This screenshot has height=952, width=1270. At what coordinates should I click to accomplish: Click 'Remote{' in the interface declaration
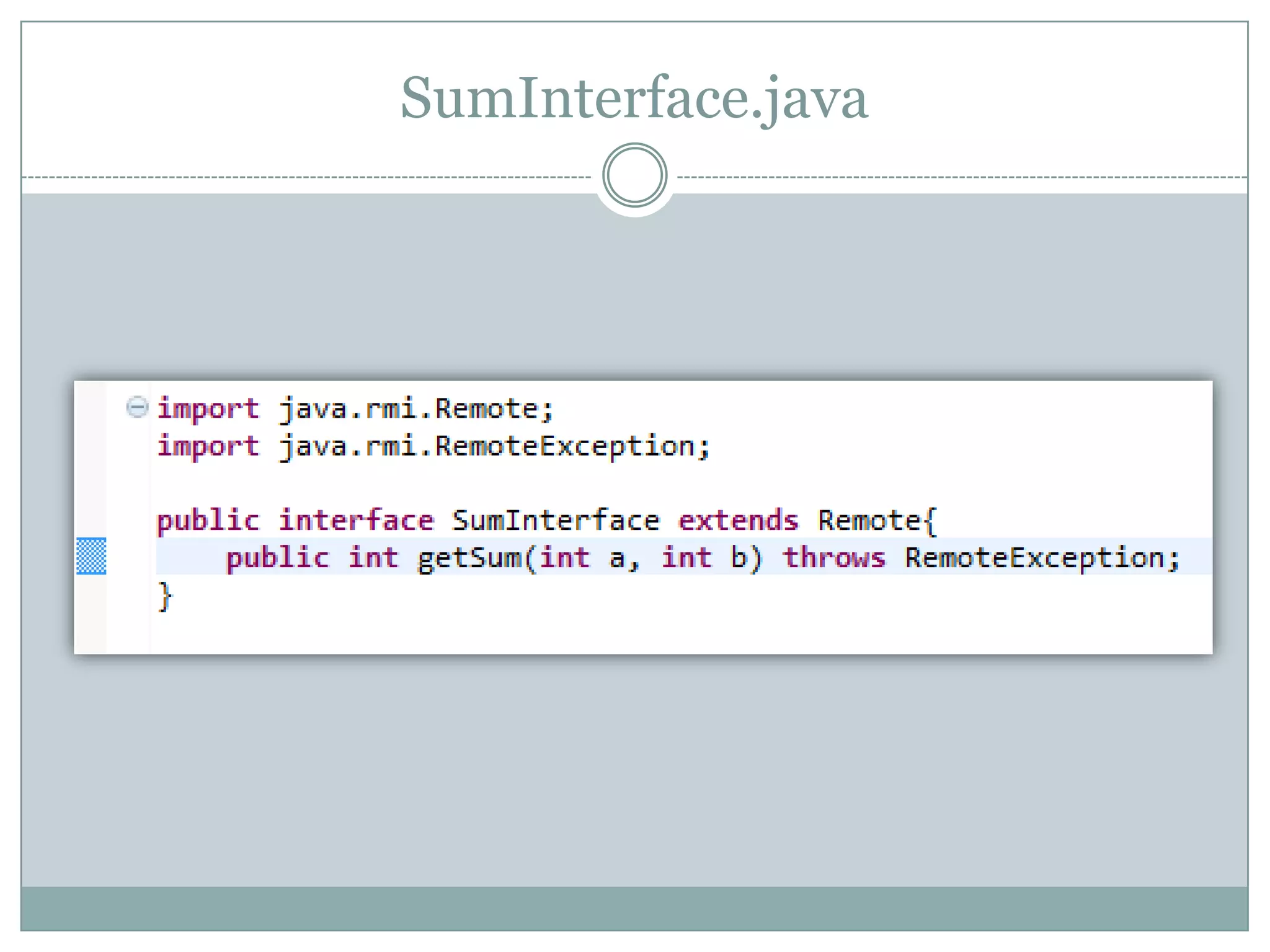(877, 521)
